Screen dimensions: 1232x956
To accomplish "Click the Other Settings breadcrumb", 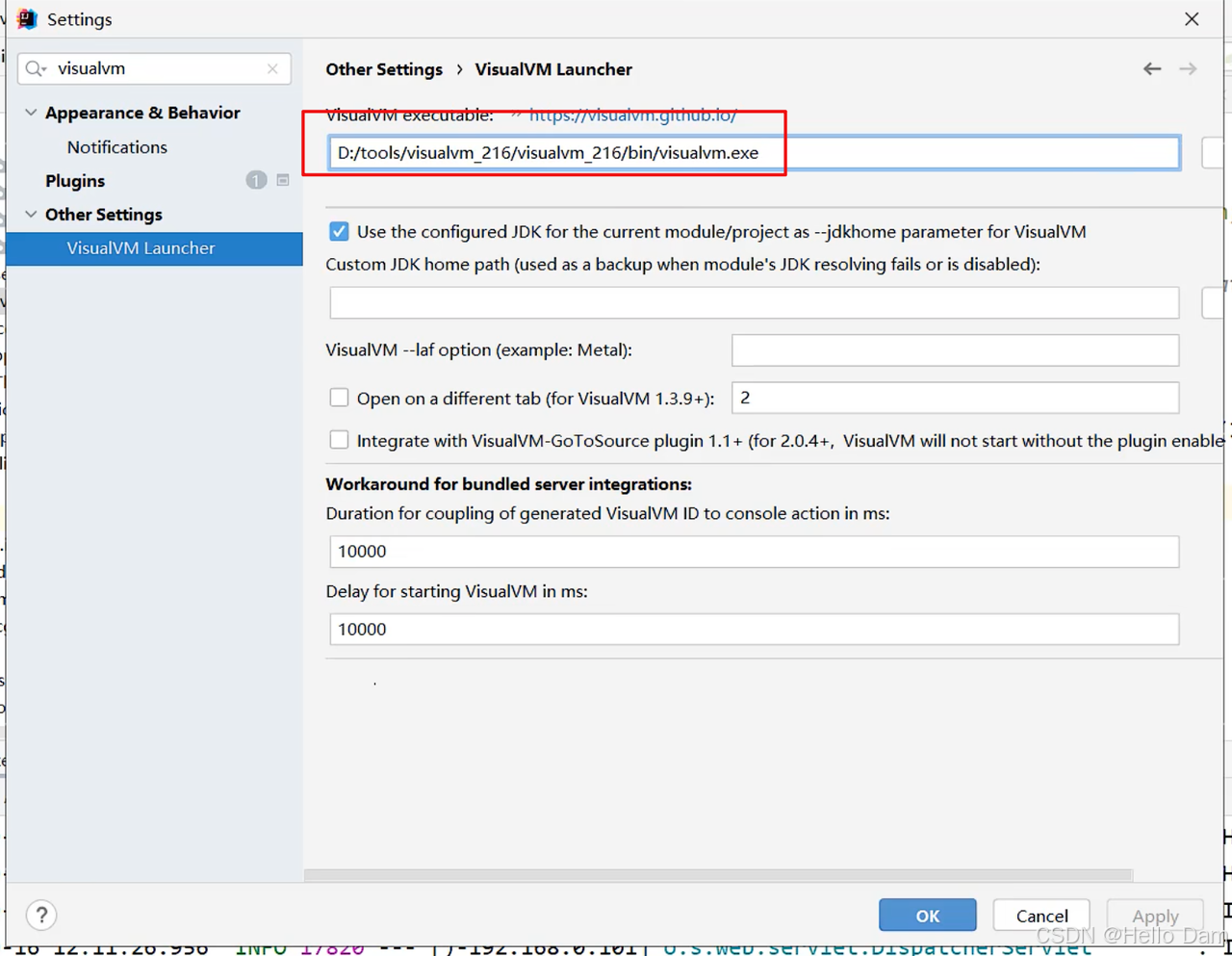I will point(384,69).
